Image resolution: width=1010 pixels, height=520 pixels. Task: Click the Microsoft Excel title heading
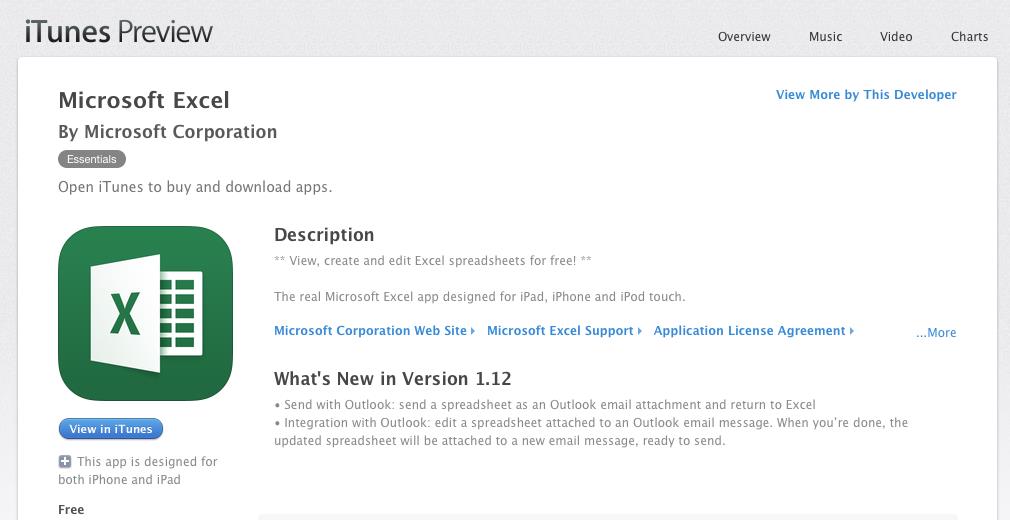144,101
